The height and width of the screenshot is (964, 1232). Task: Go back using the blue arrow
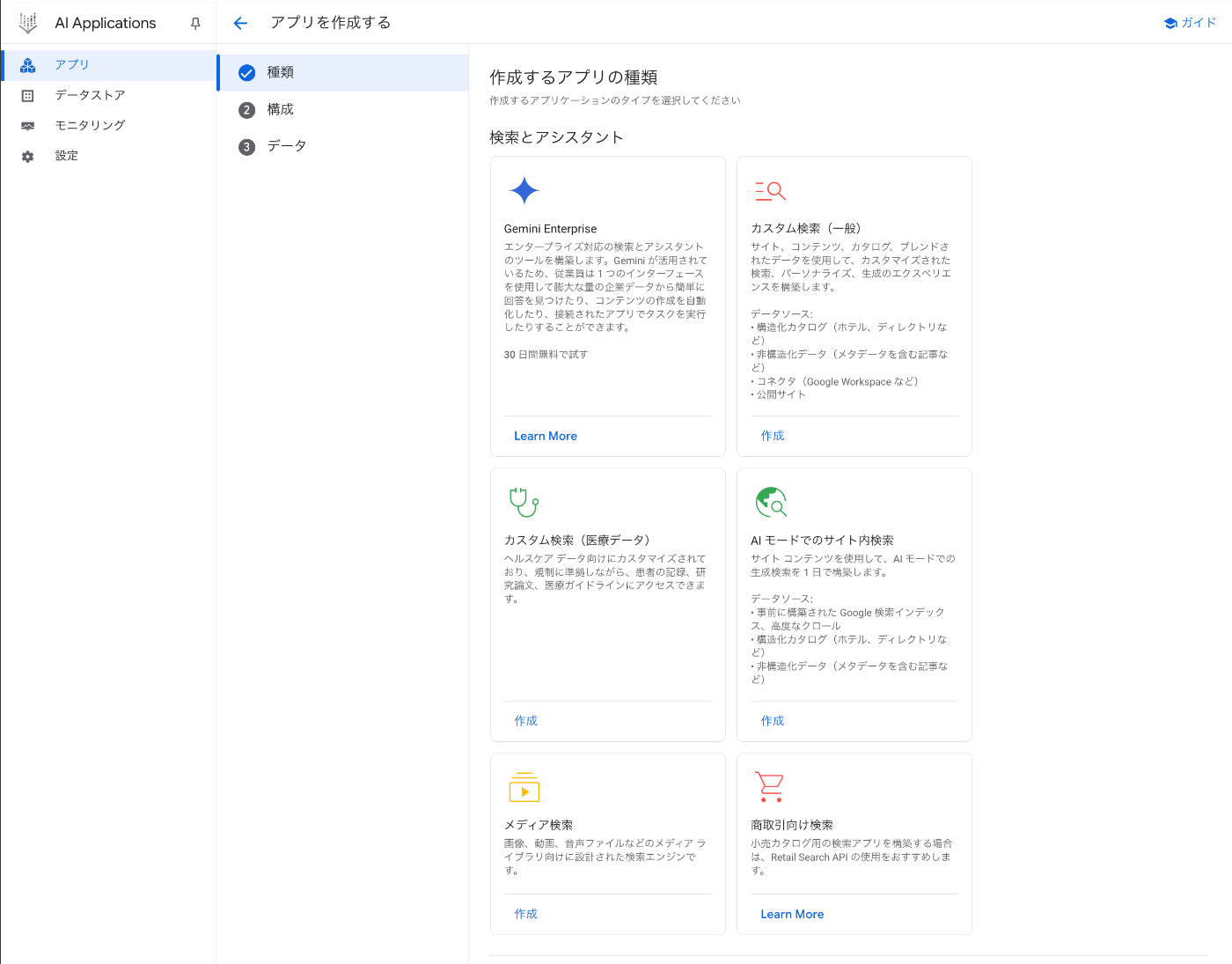240,23
